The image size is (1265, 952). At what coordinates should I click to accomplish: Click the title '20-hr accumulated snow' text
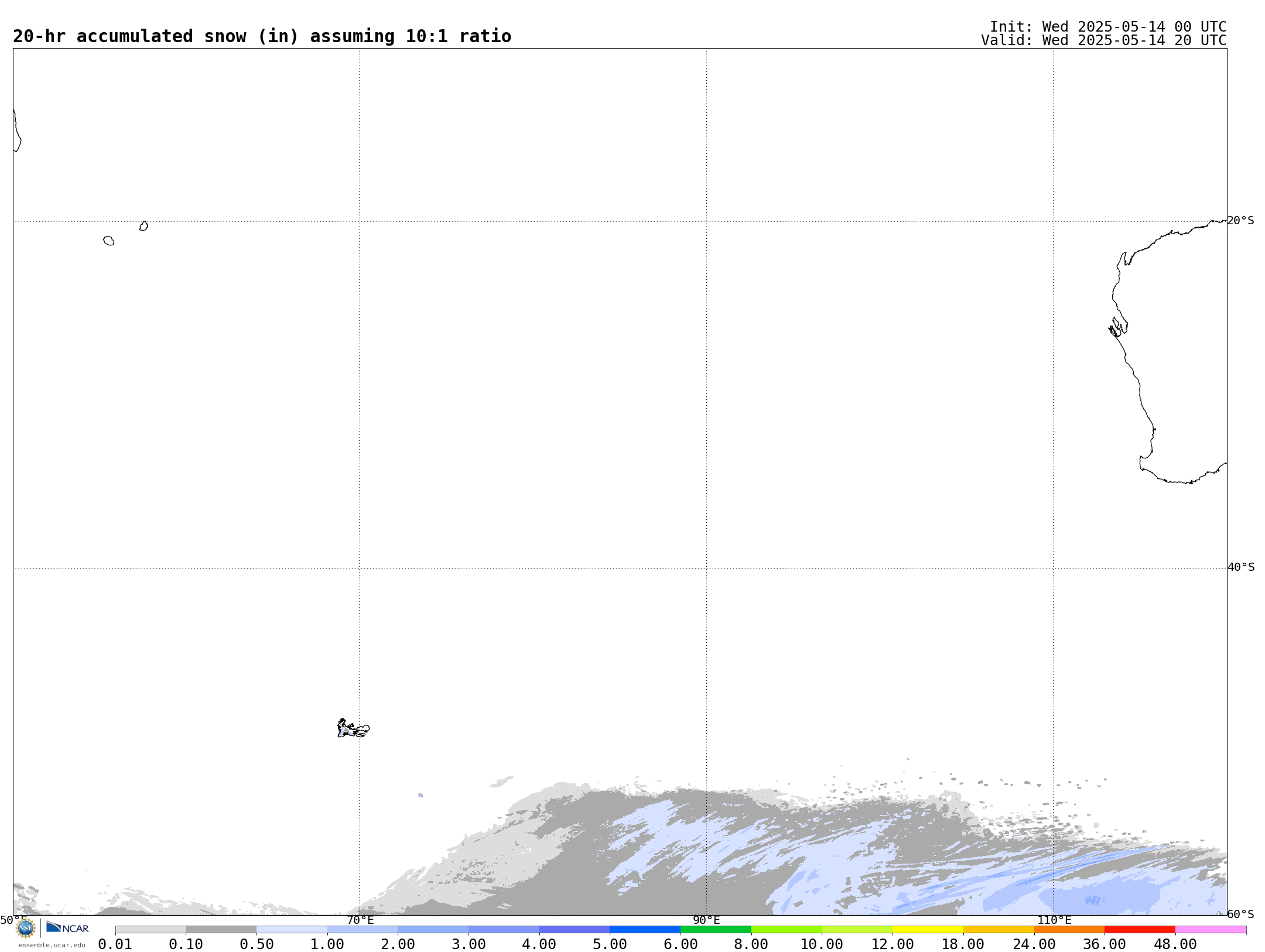pyautogui.click(x=129, y=36)
